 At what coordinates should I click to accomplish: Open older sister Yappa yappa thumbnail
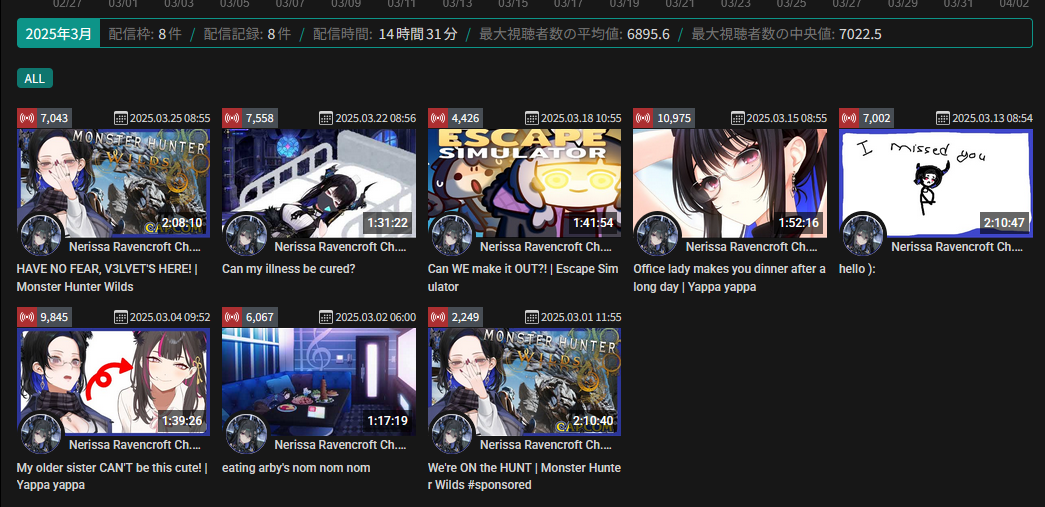pos(113,382)
